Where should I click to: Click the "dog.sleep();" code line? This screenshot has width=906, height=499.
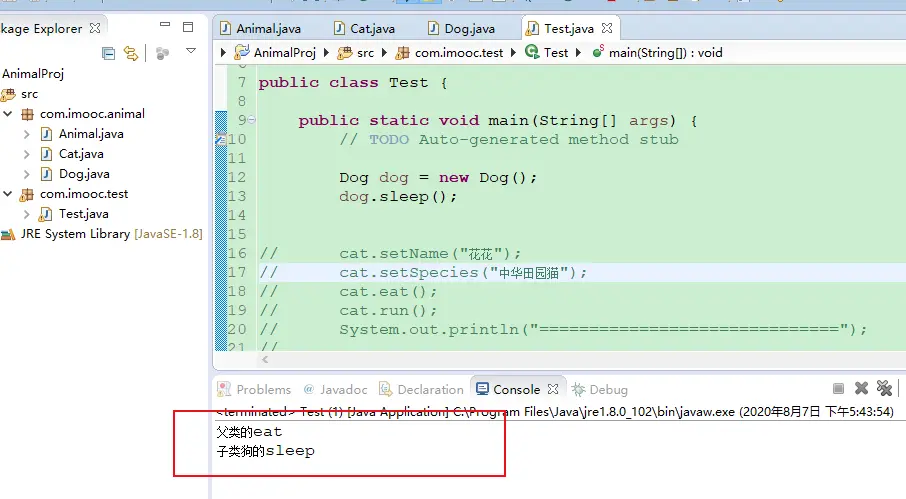398,196
